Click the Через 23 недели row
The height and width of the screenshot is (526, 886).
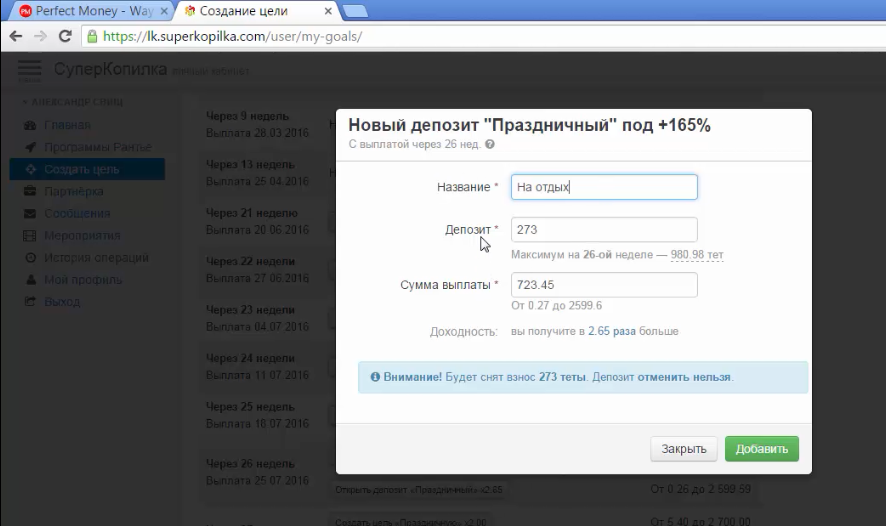coord(257,318)
